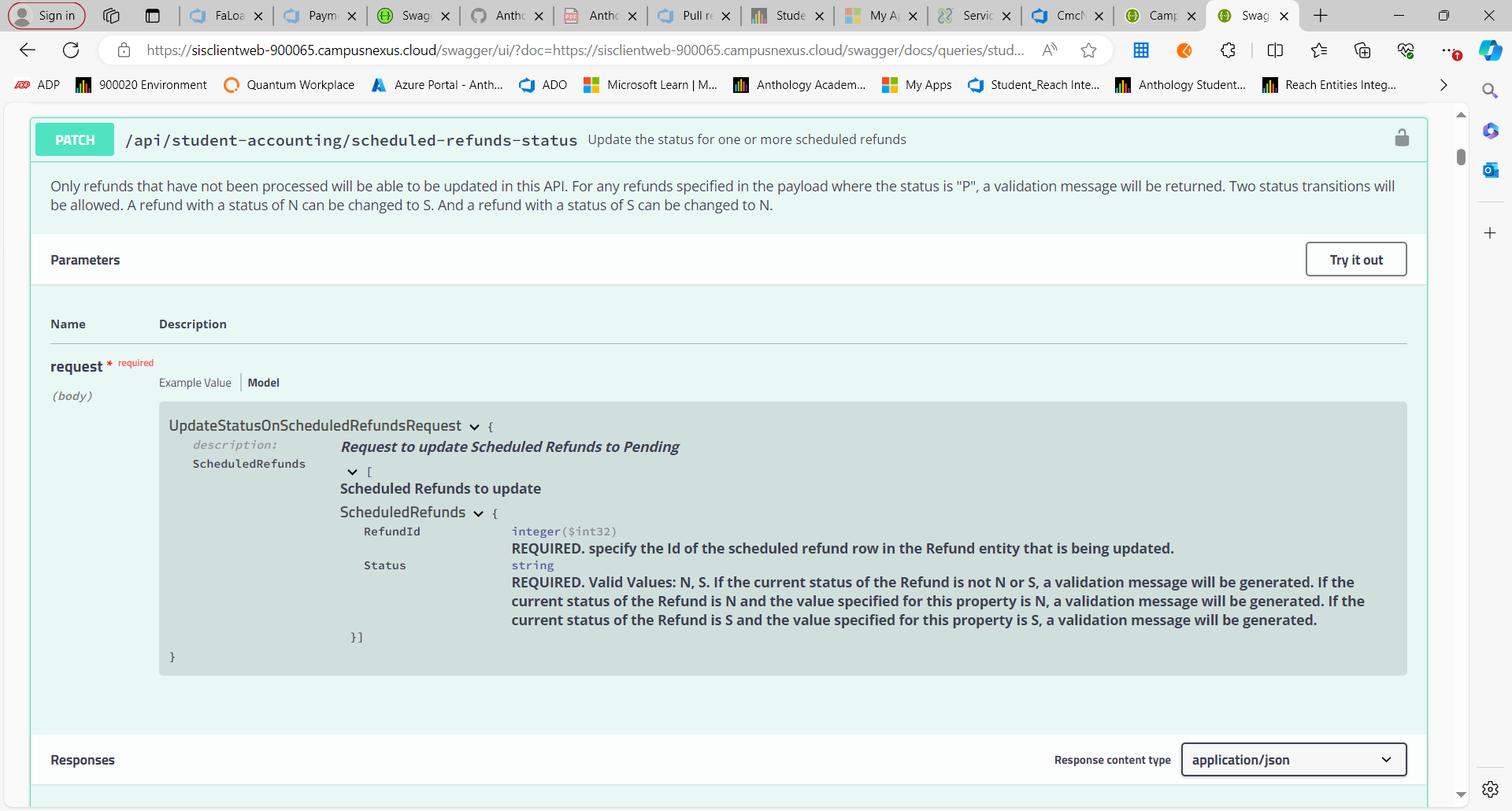View site information lock icon in address bar
1512x811 pixels.
point(124,50)
